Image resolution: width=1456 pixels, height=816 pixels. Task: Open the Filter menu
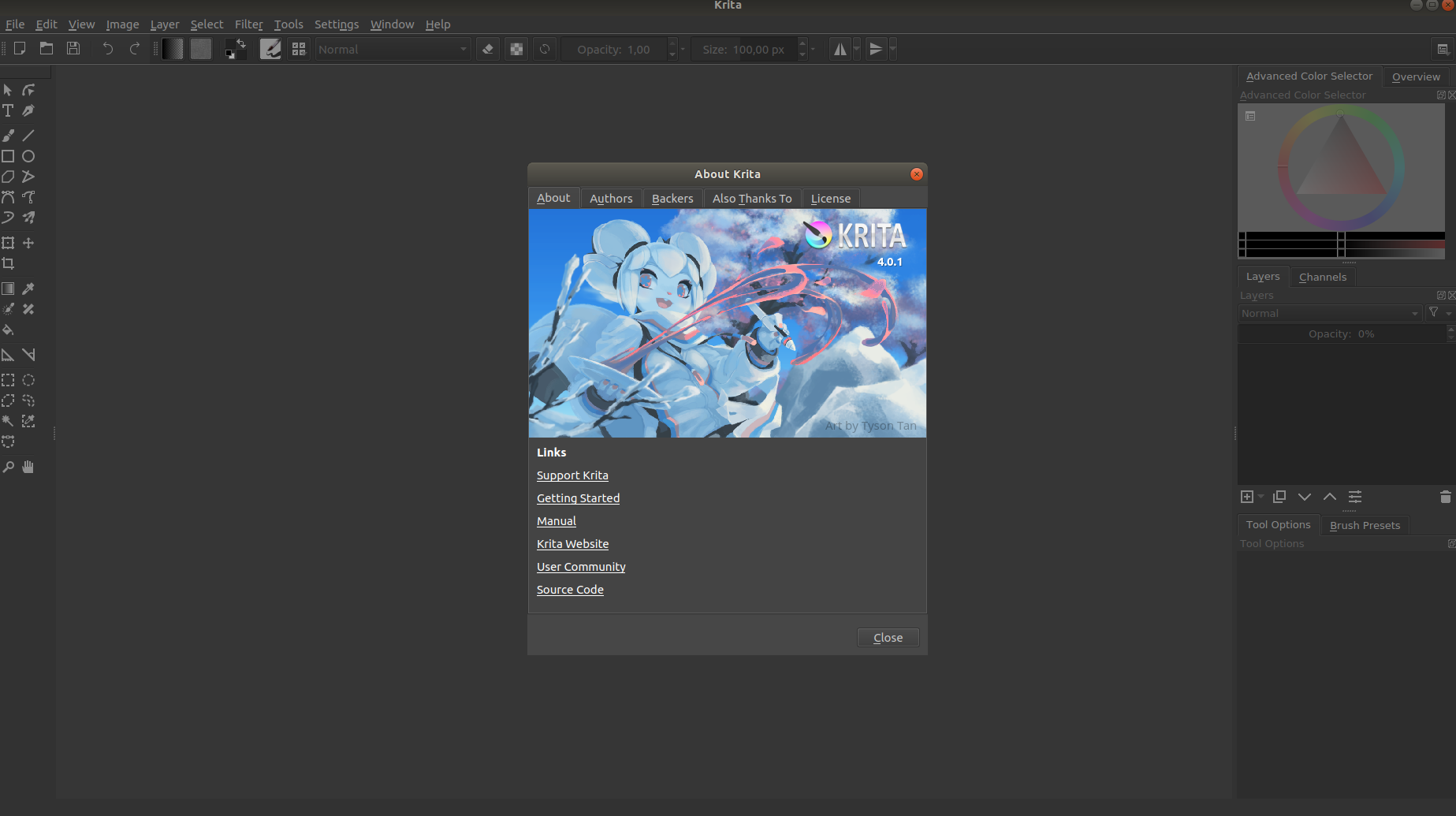pyautogui.click(x=248, y=24)
